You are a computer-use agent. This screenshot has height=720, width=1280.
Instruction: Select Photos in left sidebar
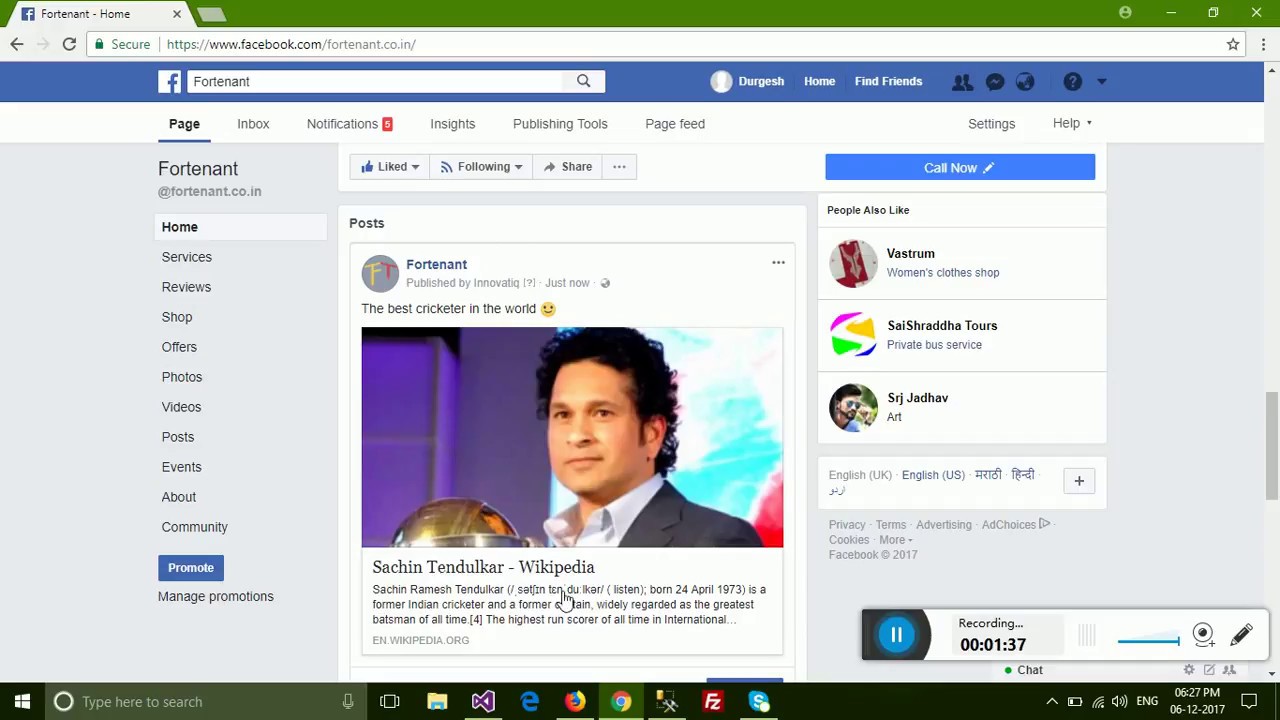pos(182,377)
